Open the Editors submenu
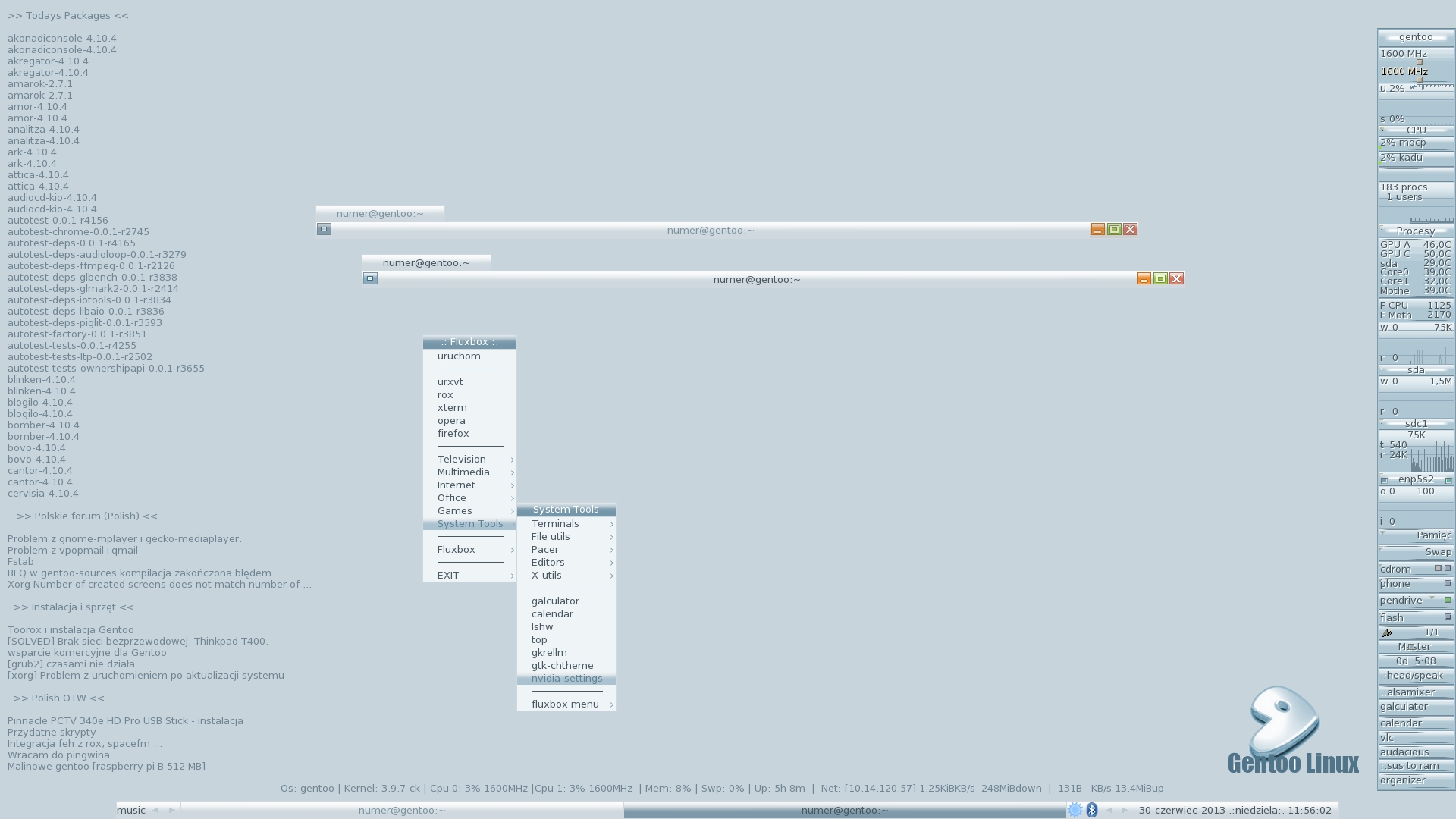Image resolution: width=1456 pixels, height=819 pixels. tap(566, 562)
